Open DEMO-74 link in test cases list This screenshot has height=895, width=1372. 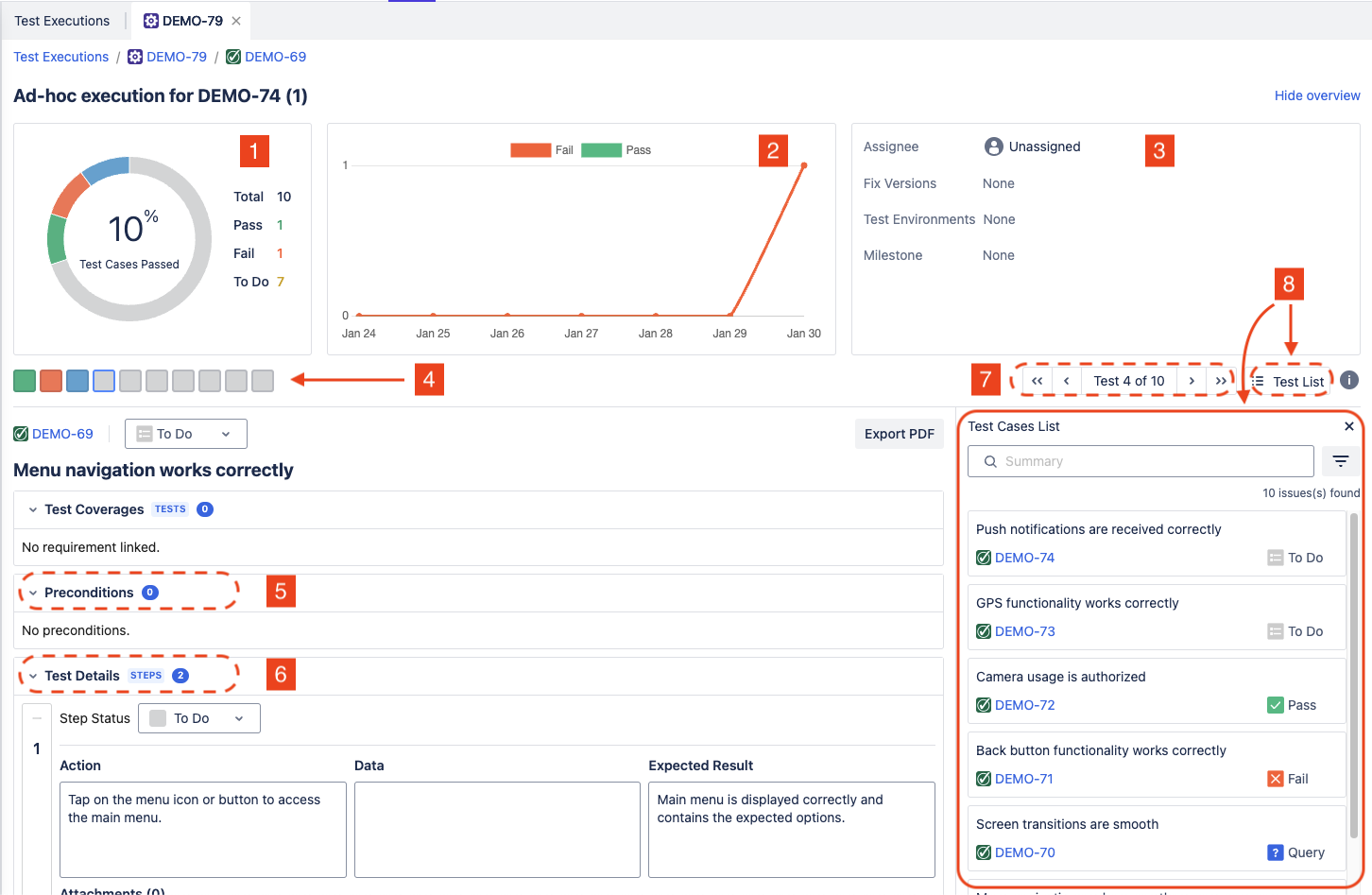tap(1024, 558)
